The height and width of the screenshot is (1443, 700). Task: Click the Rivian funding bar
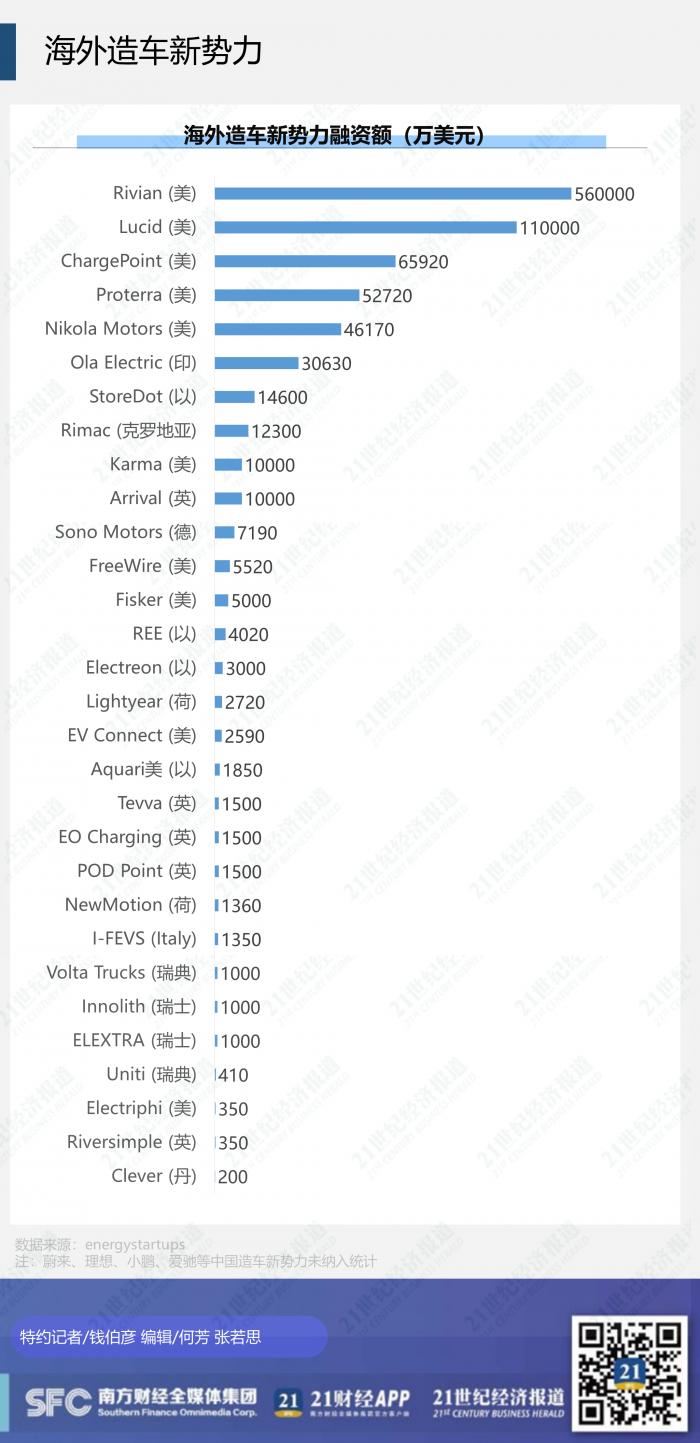(x=392, y=193)
